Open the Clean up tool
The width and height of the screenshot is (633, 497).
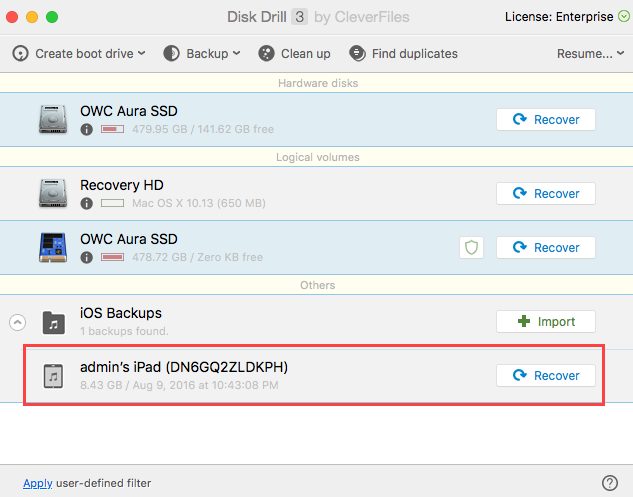[294, 53]
